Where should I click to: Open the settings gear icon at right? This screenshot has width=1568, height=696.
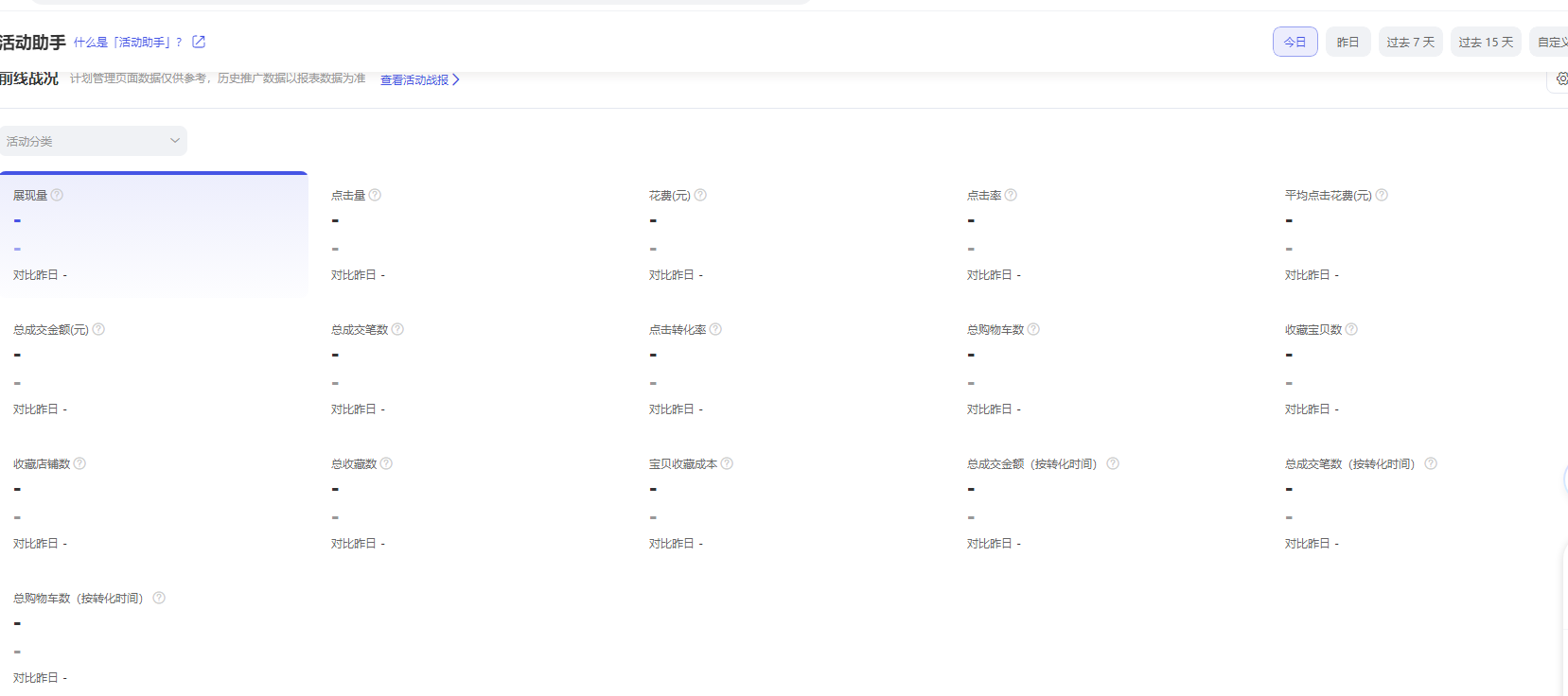(x=1561, y=78)
